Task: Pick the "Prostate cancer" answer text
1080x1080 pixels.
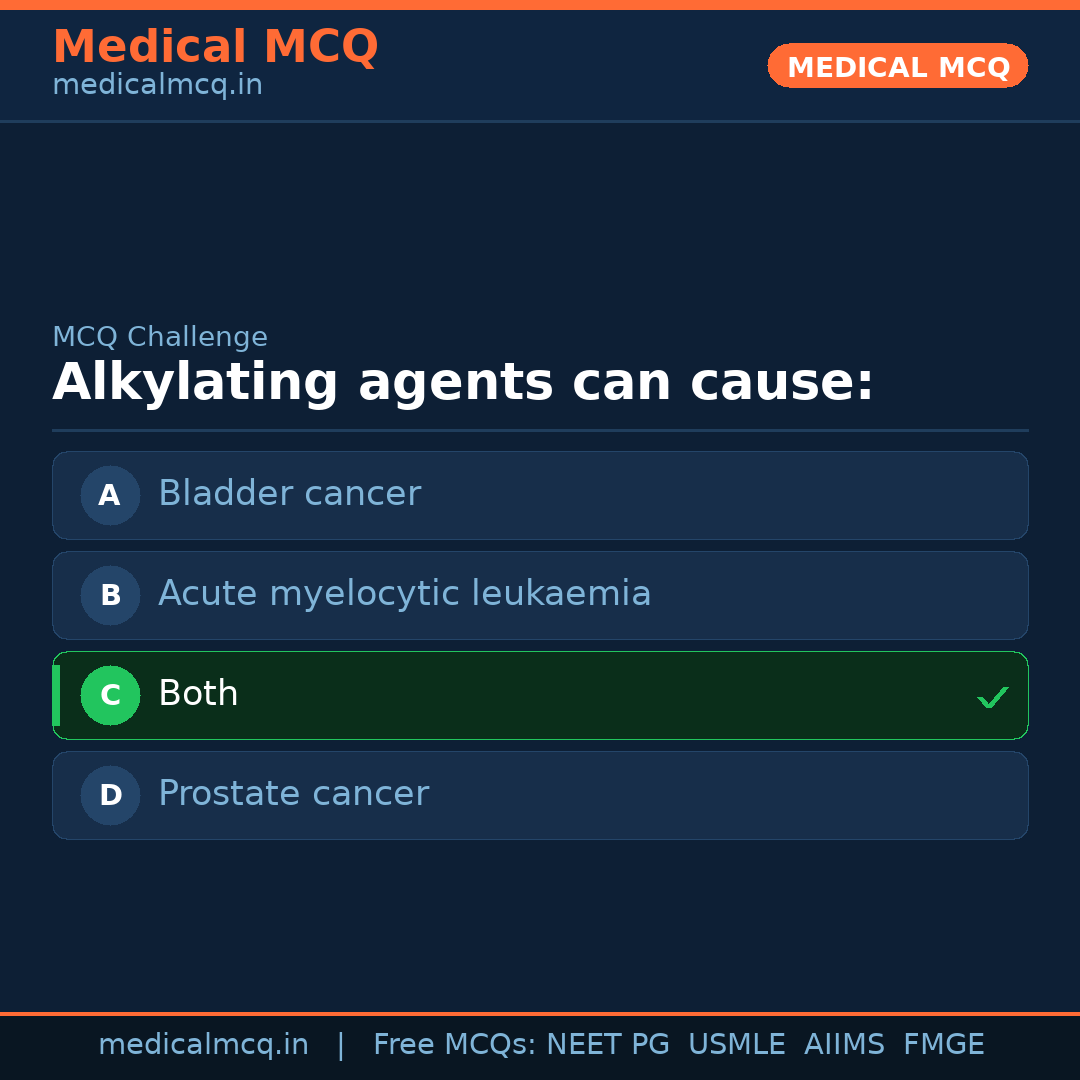Action: (293, 794)
